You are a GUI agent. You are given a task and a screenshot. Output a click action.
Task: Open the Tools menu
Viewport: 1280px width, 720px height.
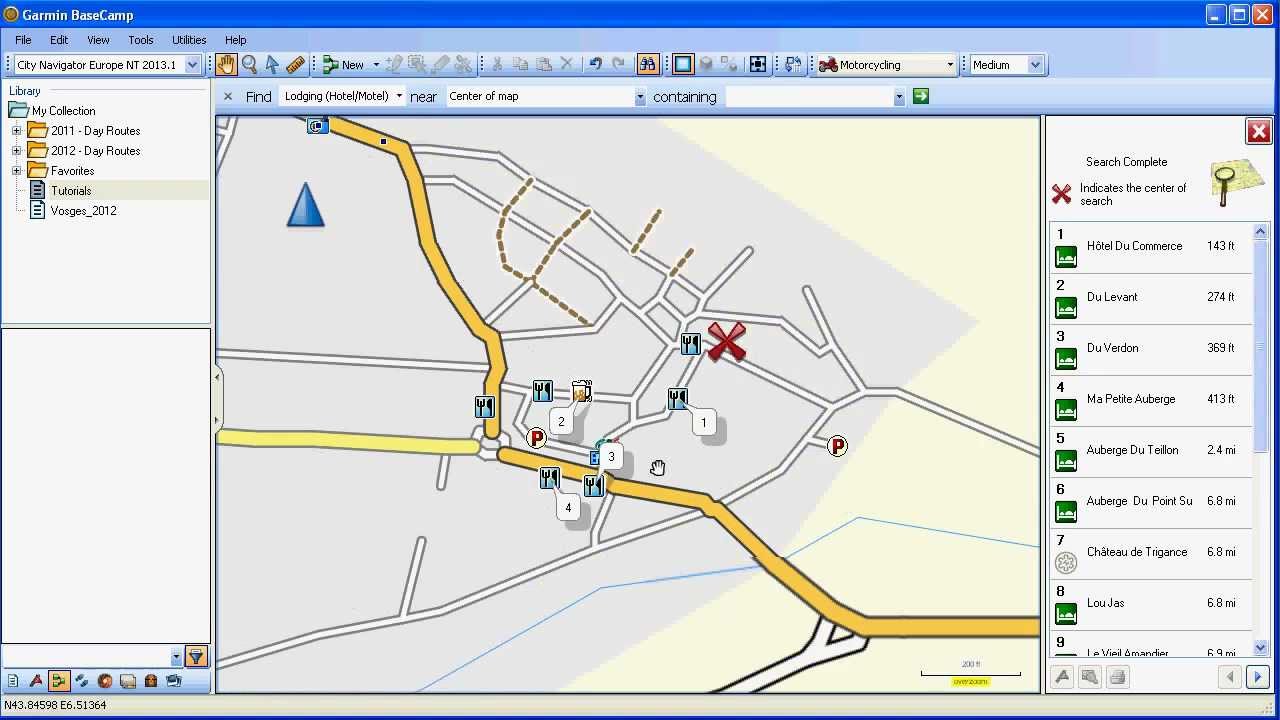point(141,40)
